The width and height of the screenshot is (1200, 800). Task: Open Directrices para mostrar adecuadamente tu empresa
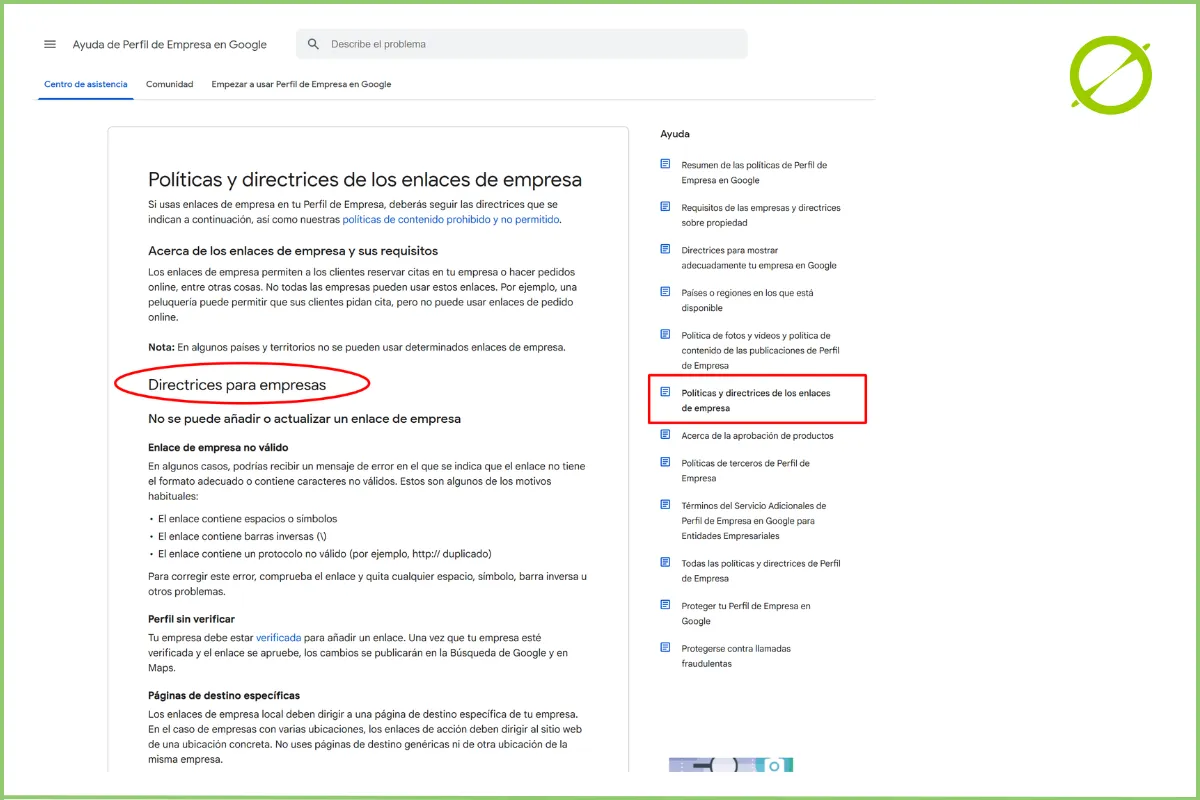click(x=758, y=258)
